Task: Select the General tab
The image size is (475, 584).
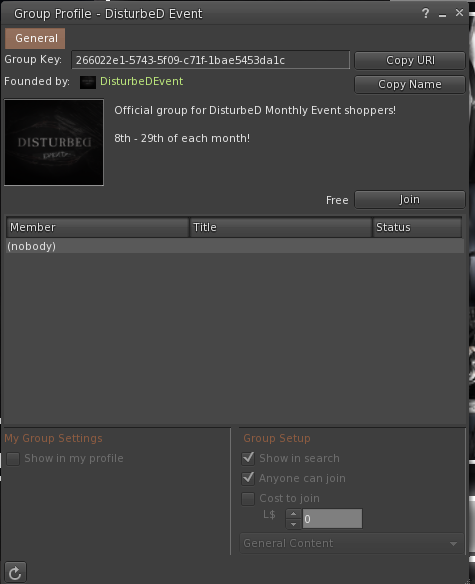Action: [35, 38]
